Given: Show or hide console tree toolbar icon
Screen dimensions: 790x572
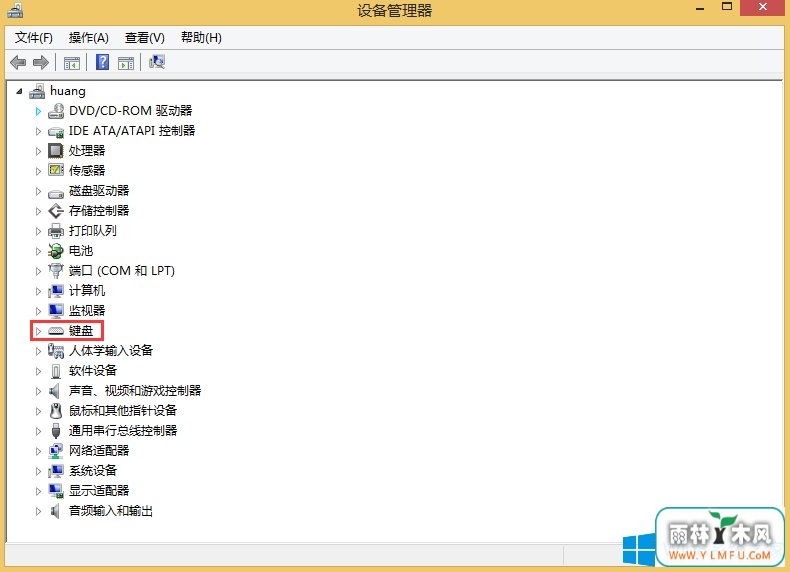Looking at the screenshot, I should (72, 63).
